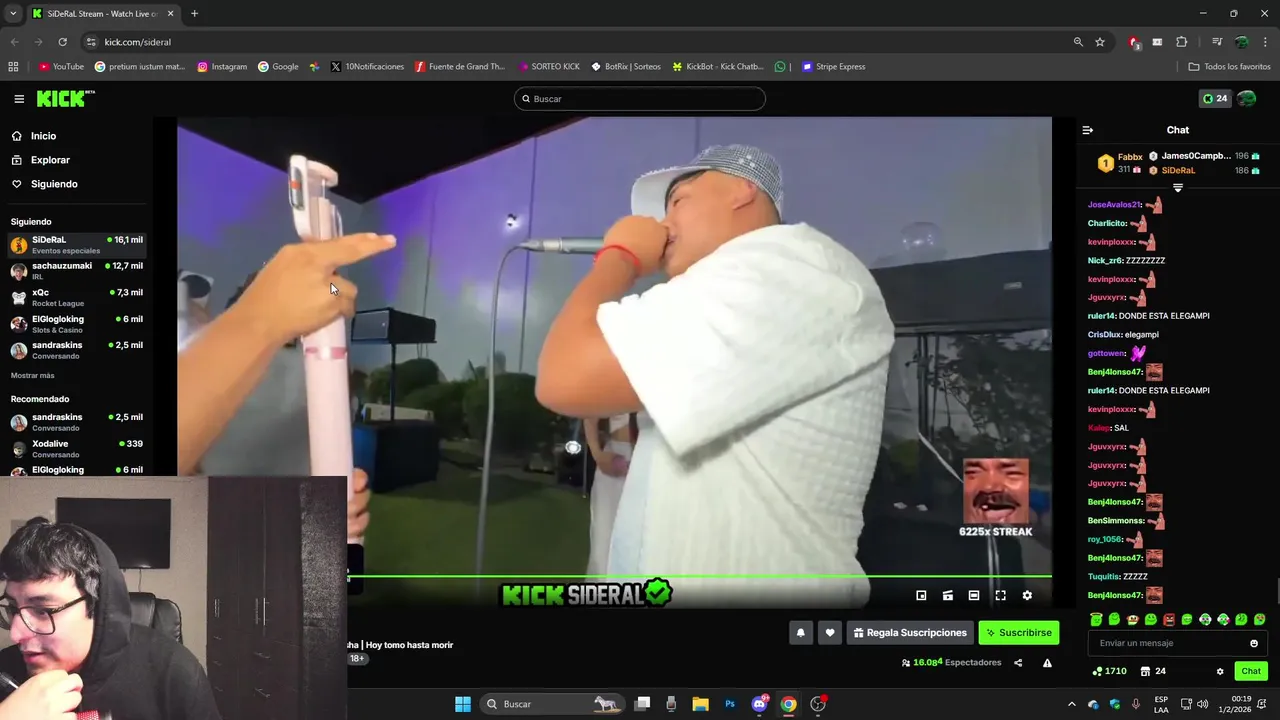
Task: Click the chat scrollbar
Action: click(x=1277, y=591)
